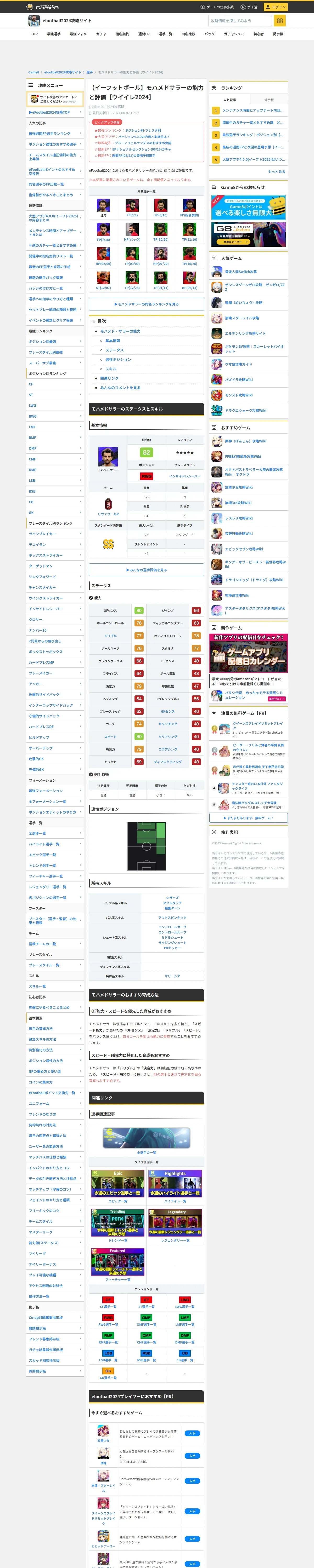Click the CB選手一覧 position badge
314x1568 pixels.
coord(185,1353)
